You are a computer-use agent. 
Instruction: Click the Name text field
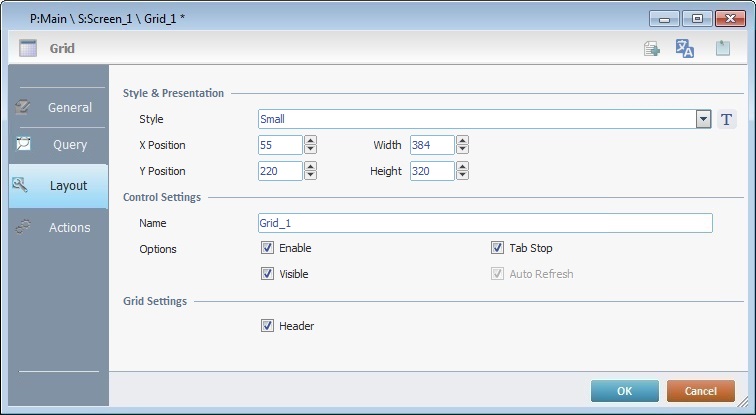[x=485, y=223]
